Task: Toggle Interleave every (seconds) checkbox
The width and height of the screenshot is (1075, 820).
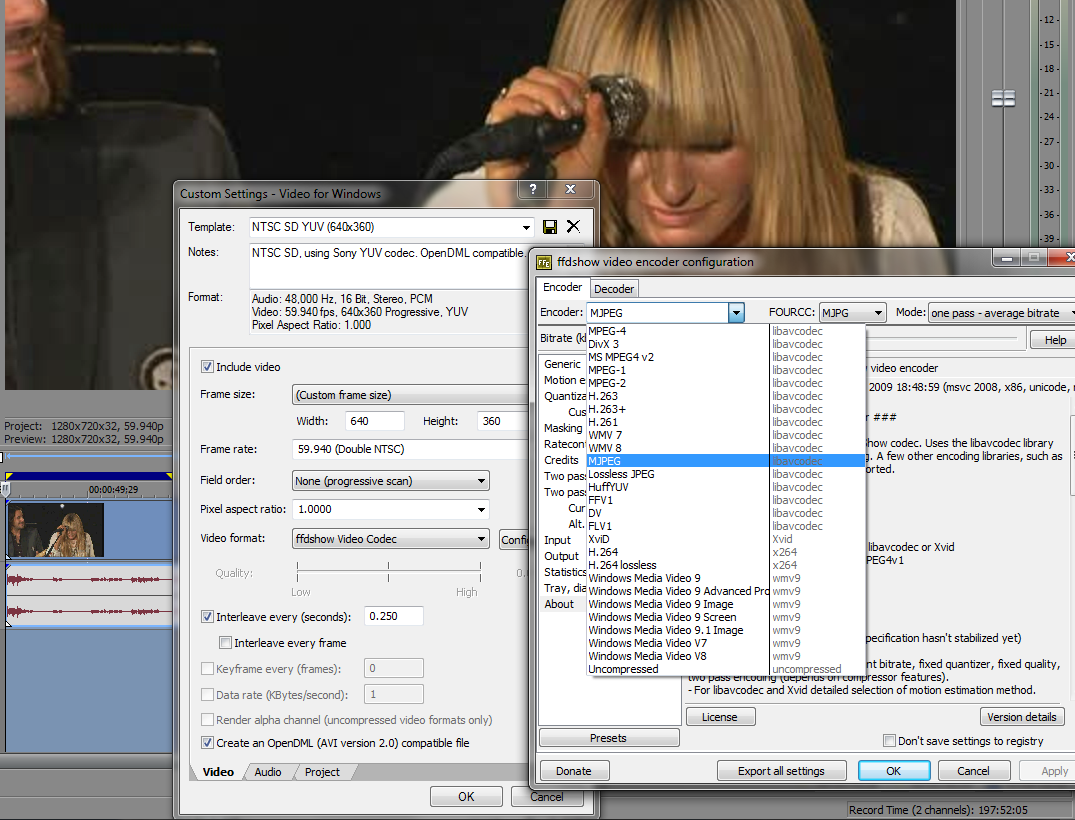Action: tap(207, 617)
